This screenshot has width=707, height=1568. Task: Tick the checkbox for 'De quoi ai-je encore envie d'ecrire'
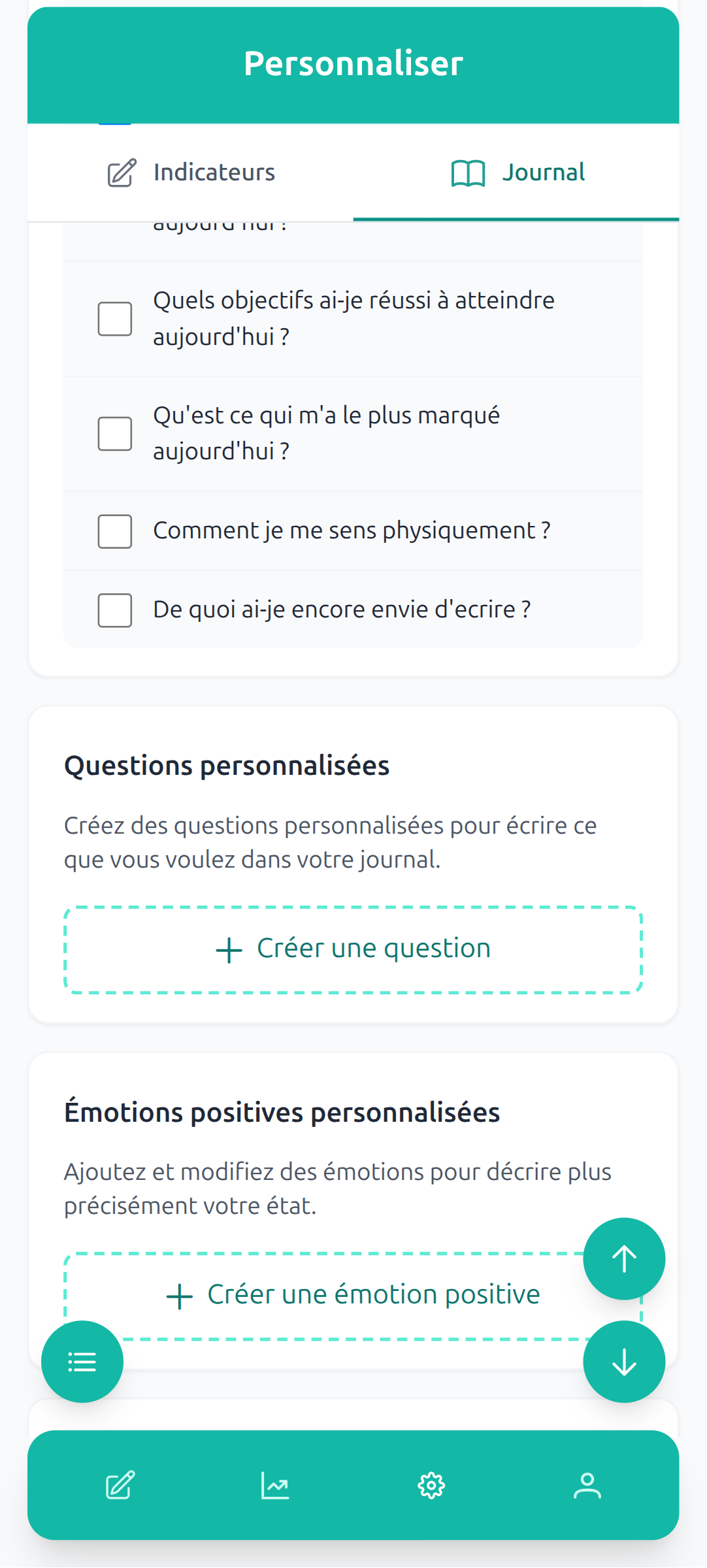click(114, 609)
